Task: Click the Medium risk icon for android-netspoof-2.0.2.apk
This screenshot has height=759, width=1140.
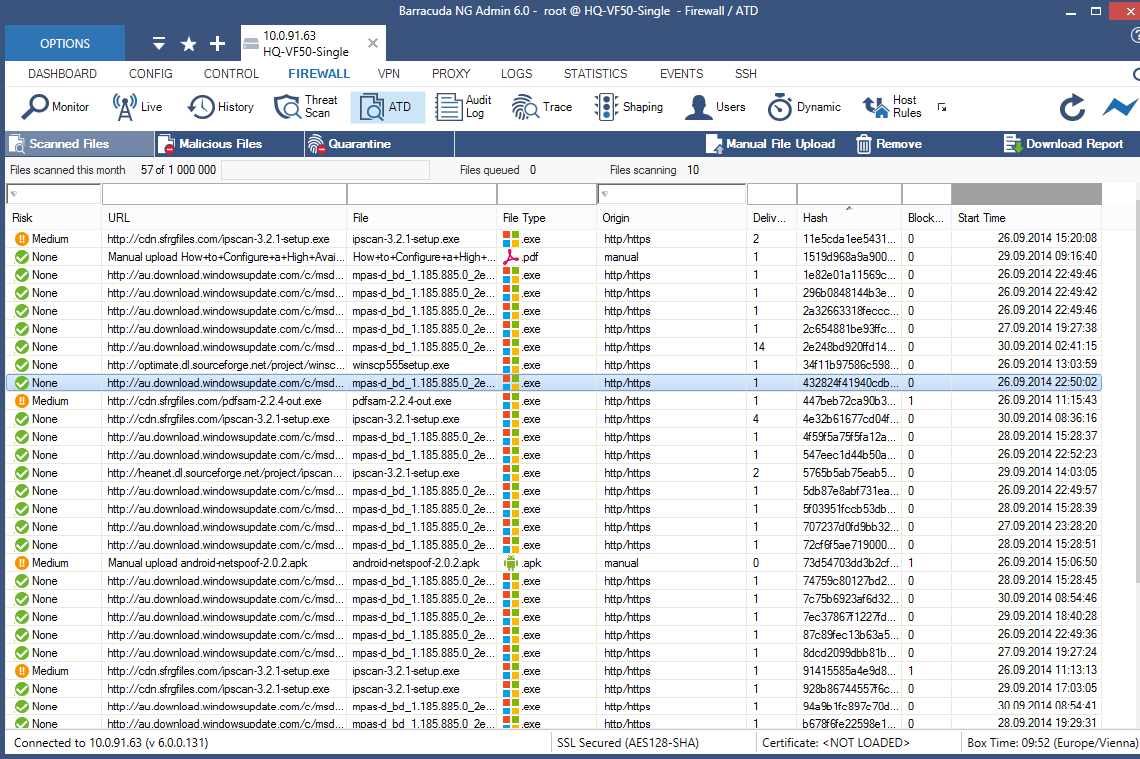Action: tap(22, 563)
